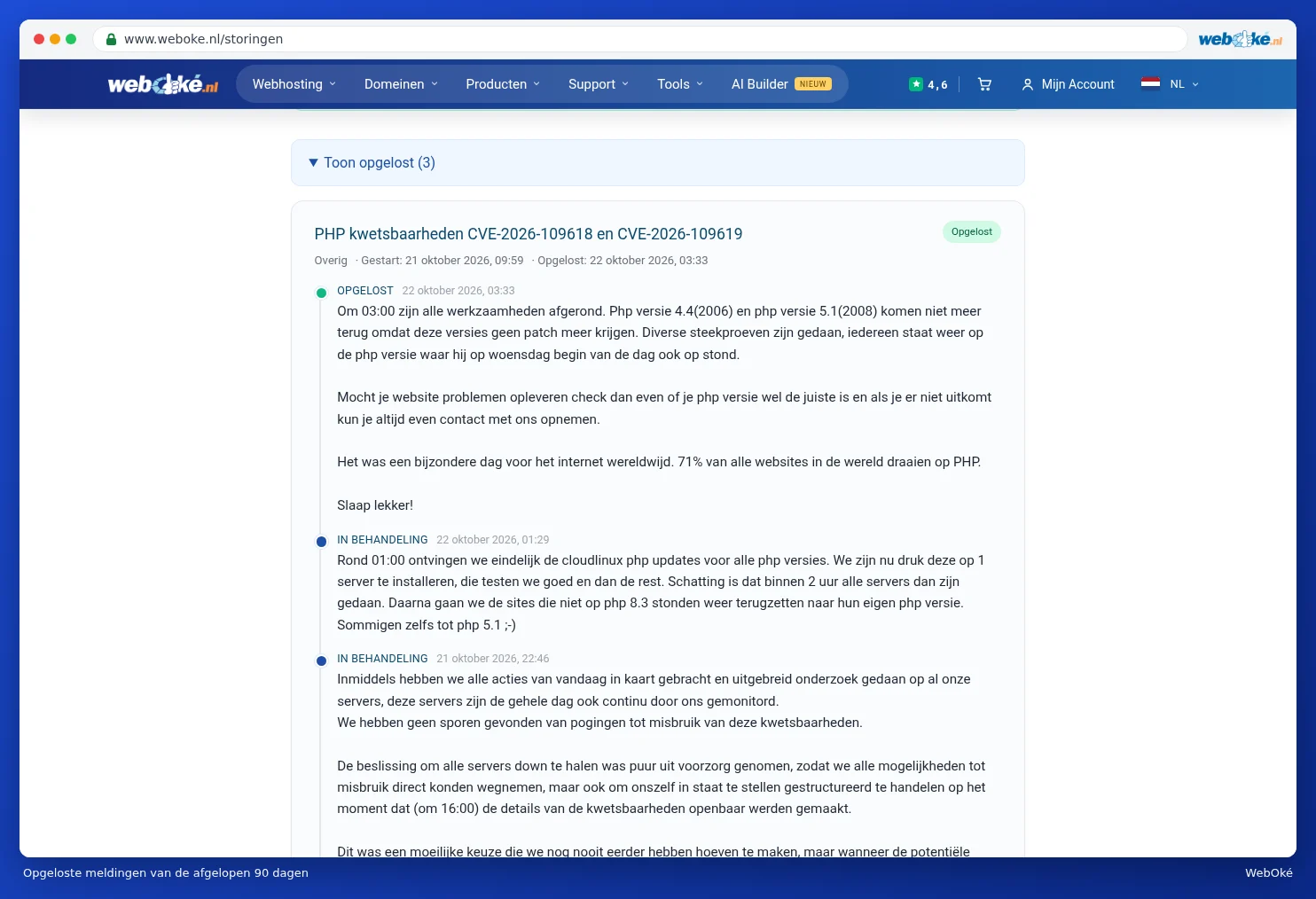
Task: Click the green OPGELOST timeline dot
Action: click(321, 293)
